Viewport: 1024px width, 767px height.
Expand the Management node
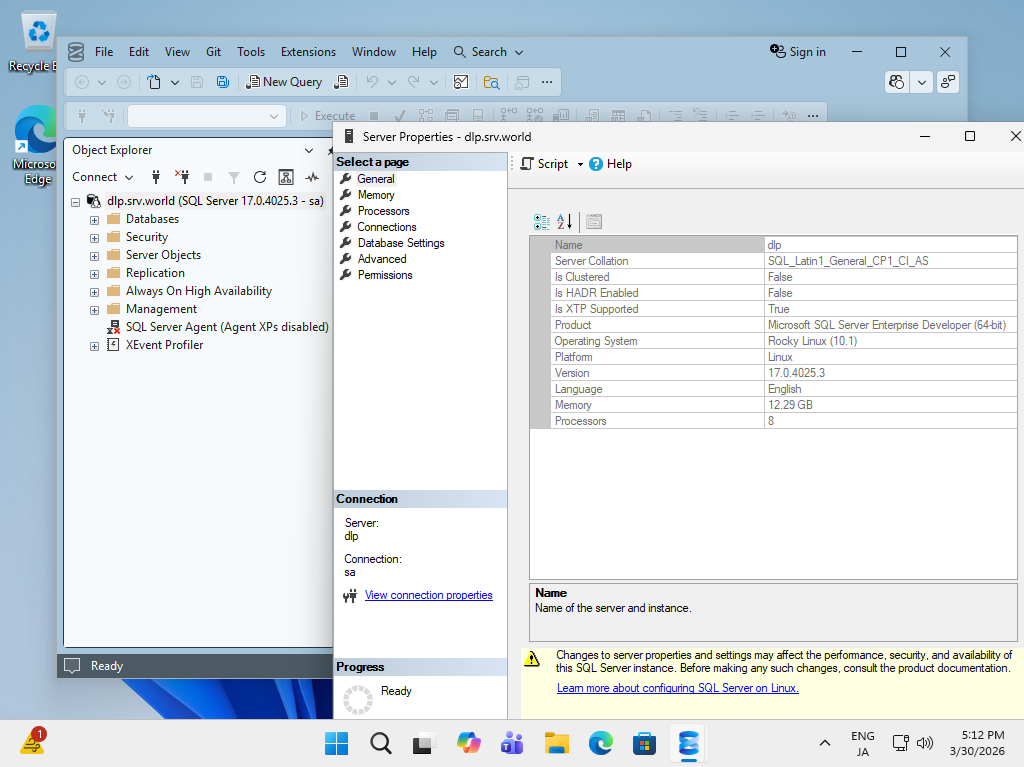point(94,310)
